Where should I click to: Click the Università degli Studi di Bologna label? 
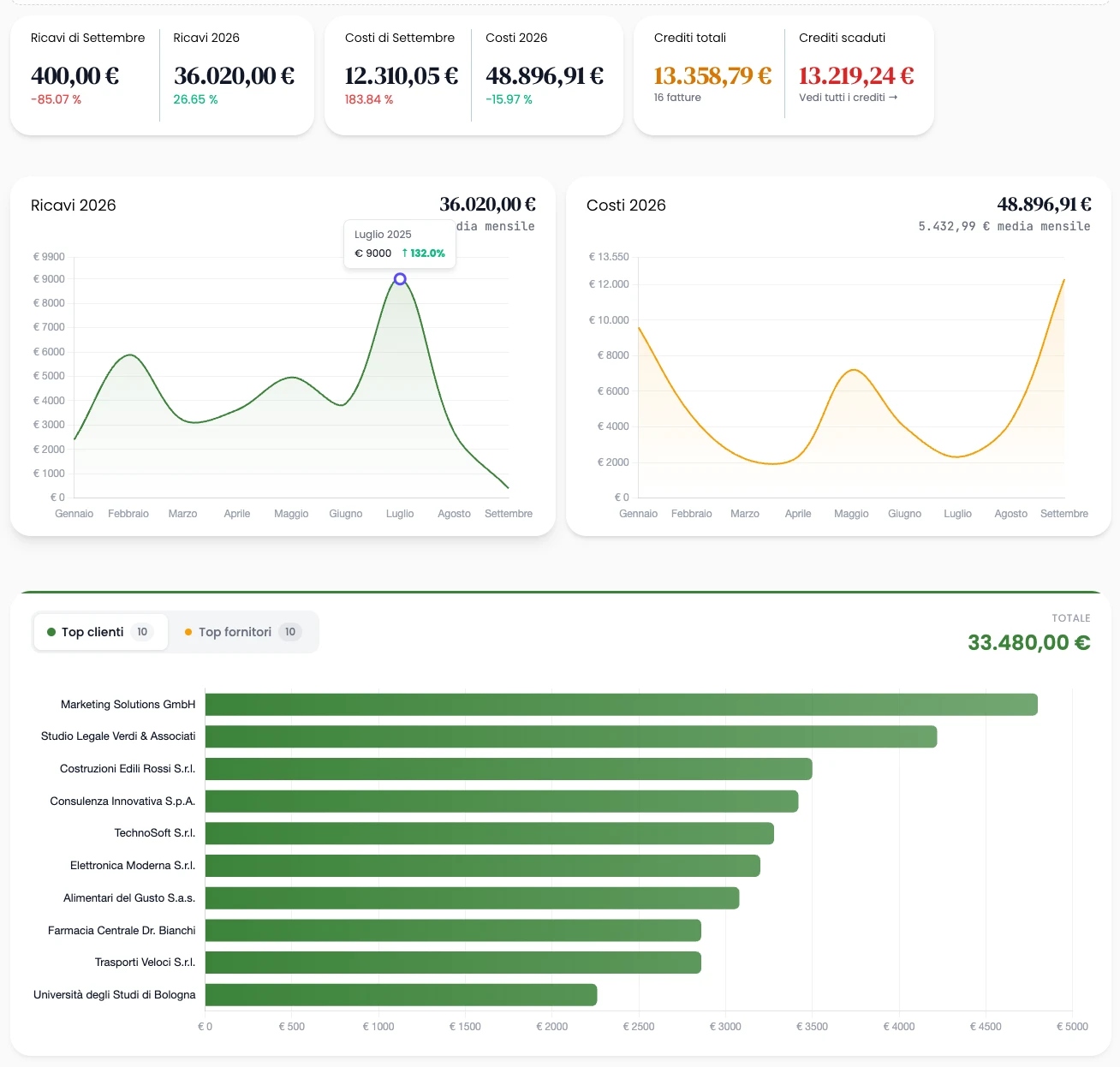[115, 995]
